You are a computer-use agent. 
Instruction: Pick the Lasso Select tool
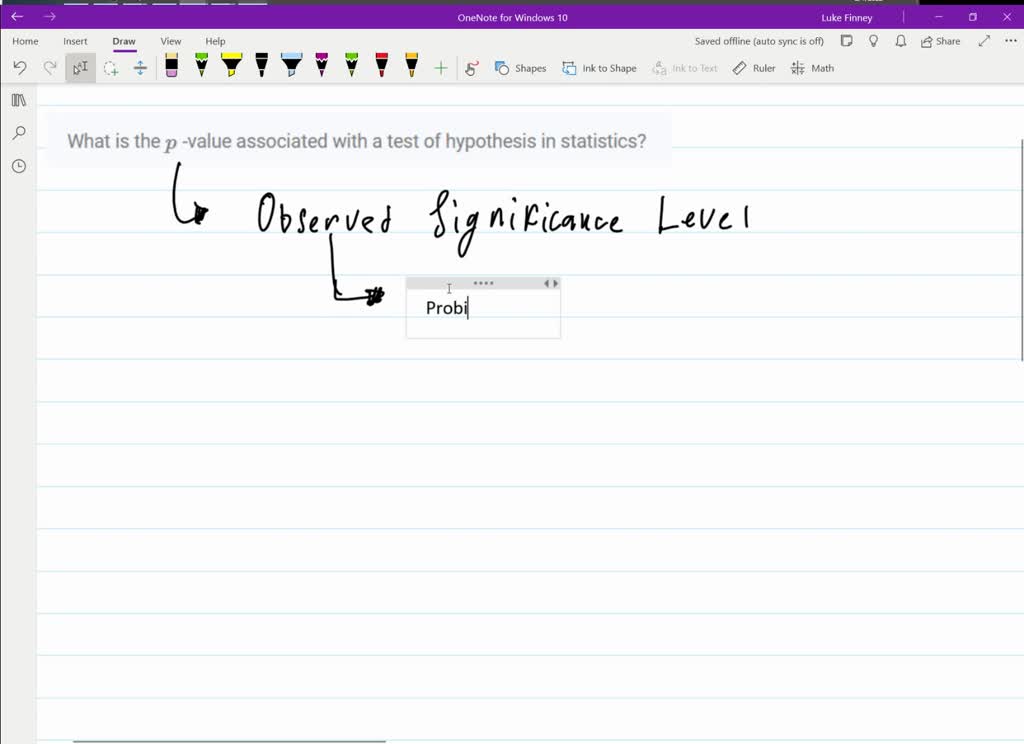pyautogui.click(x=111, y=68)
